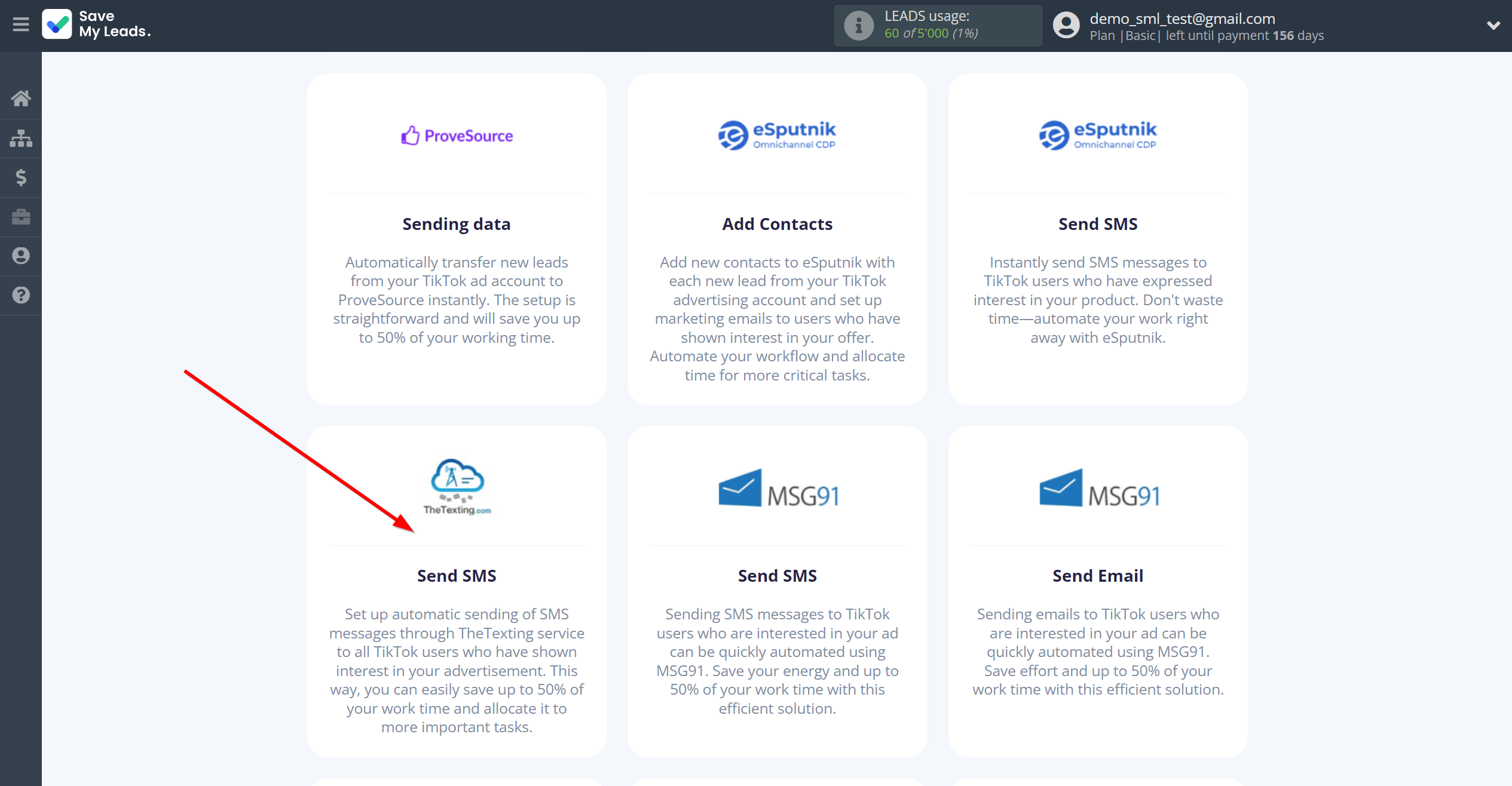Select the eSputnik Send SMS title
The image size is (1512, 786).
tap(1098, 224)
